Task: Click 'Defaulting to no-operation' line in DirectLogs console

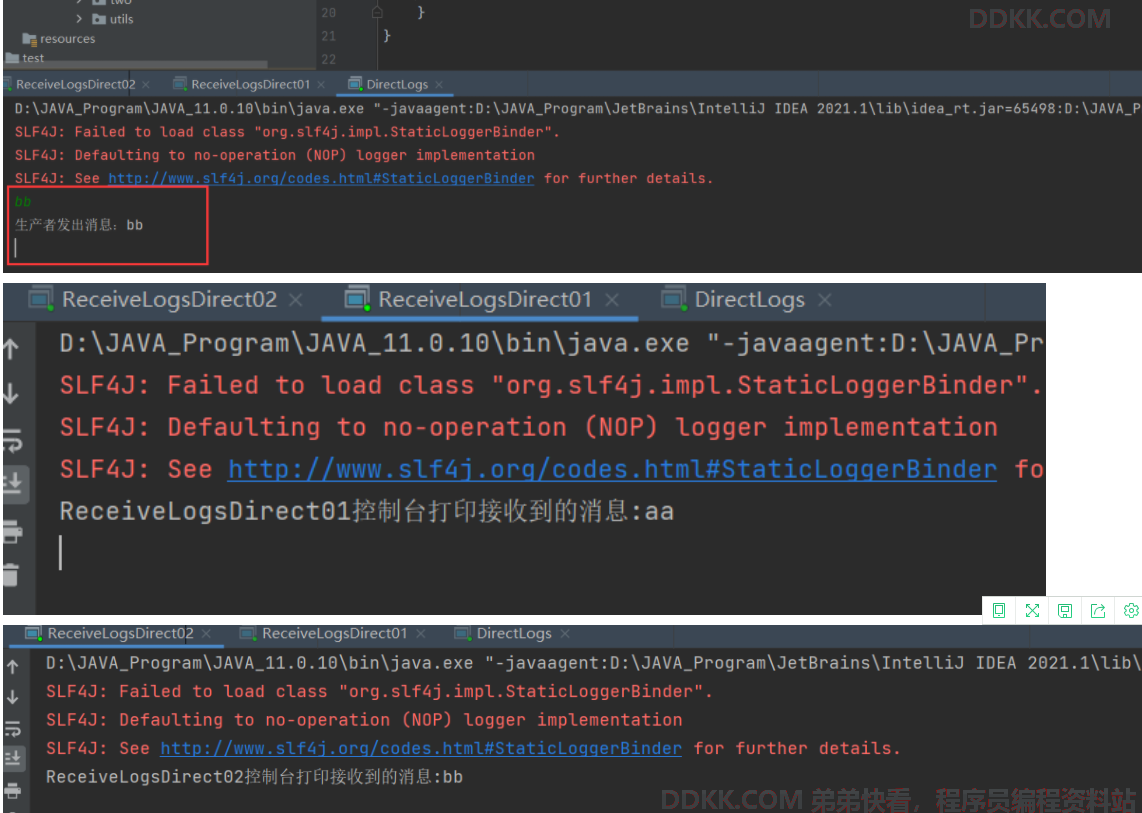Action: tap(275, 155)
